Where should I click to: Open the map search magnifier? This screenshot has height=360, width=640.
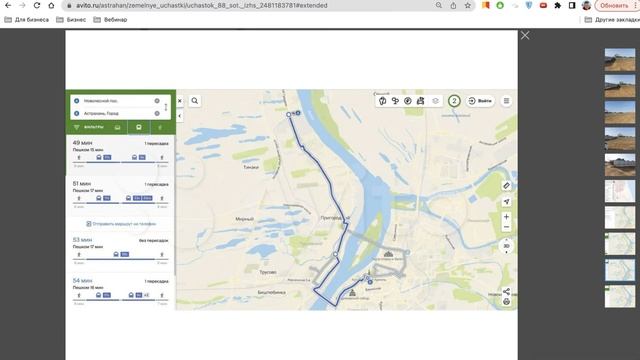195,101
